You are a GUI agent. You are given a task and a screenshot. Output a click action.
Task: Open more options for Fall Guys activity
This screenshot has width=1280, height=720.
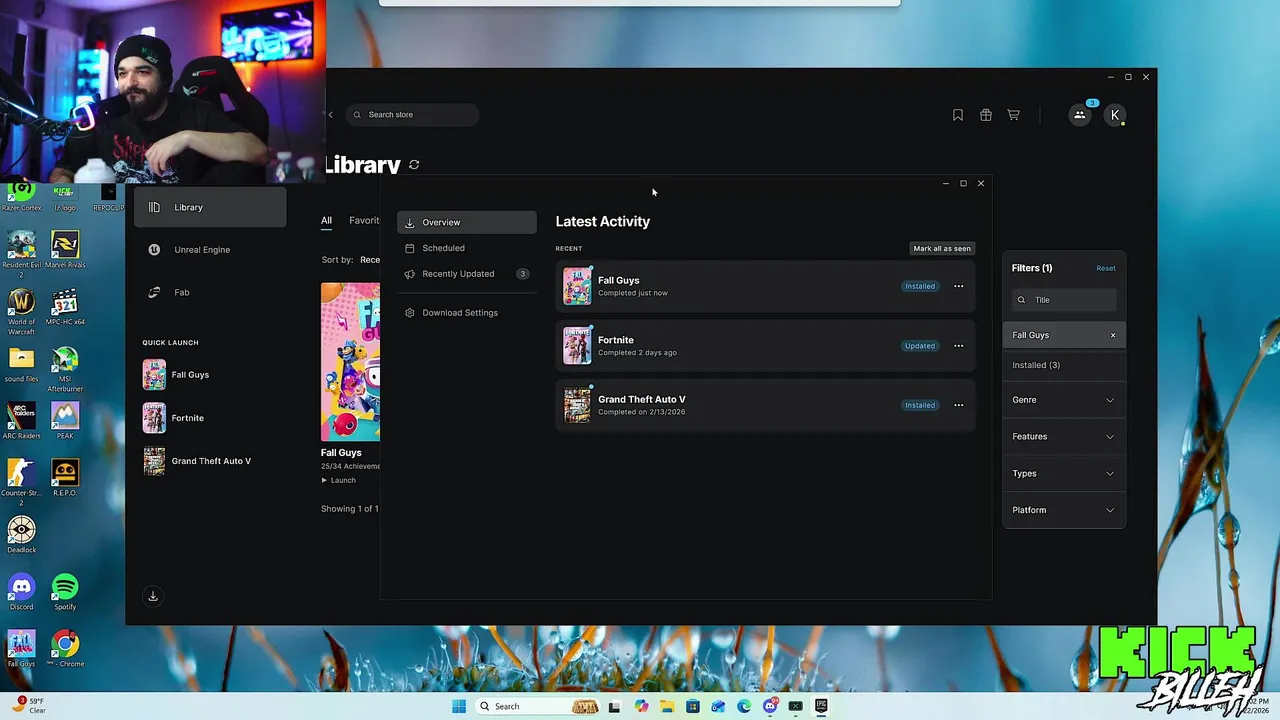click(959, 286)
